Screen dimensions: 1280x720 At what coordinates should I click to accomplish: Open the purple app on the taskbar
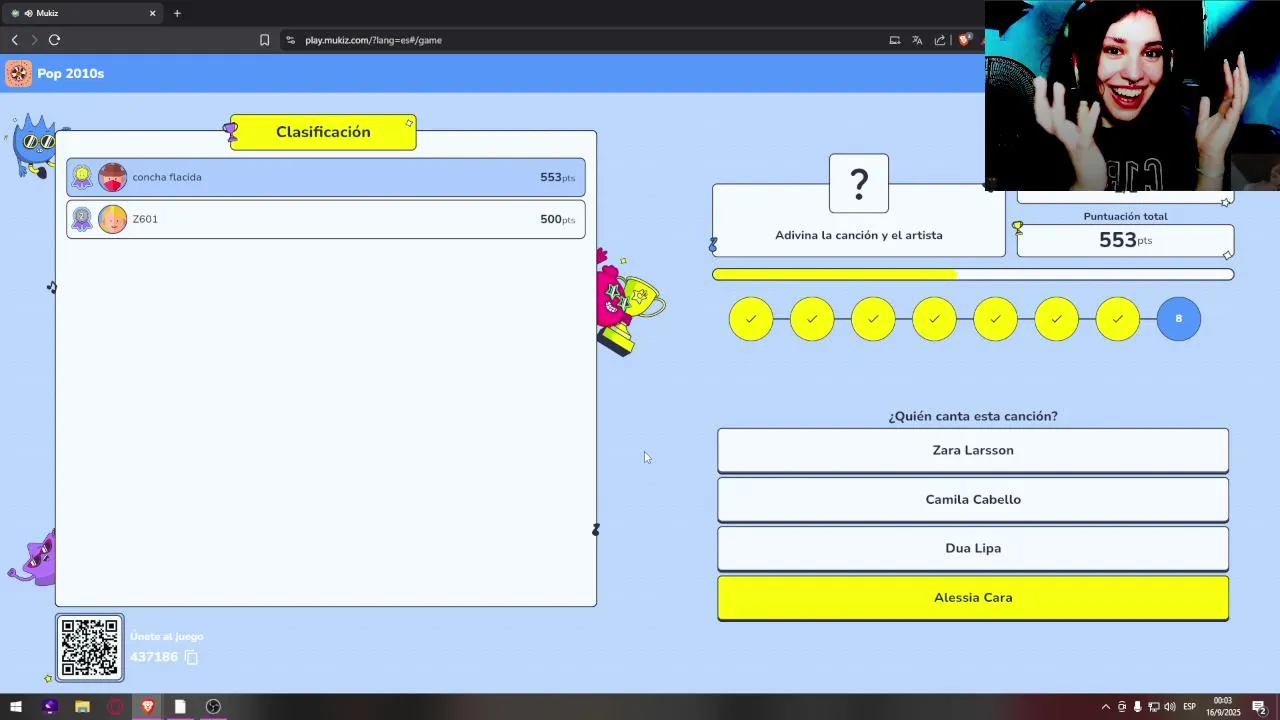tap(50, 707)
